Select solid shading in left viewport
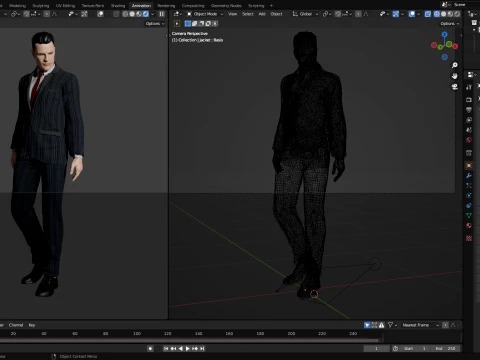 [132, 14]
